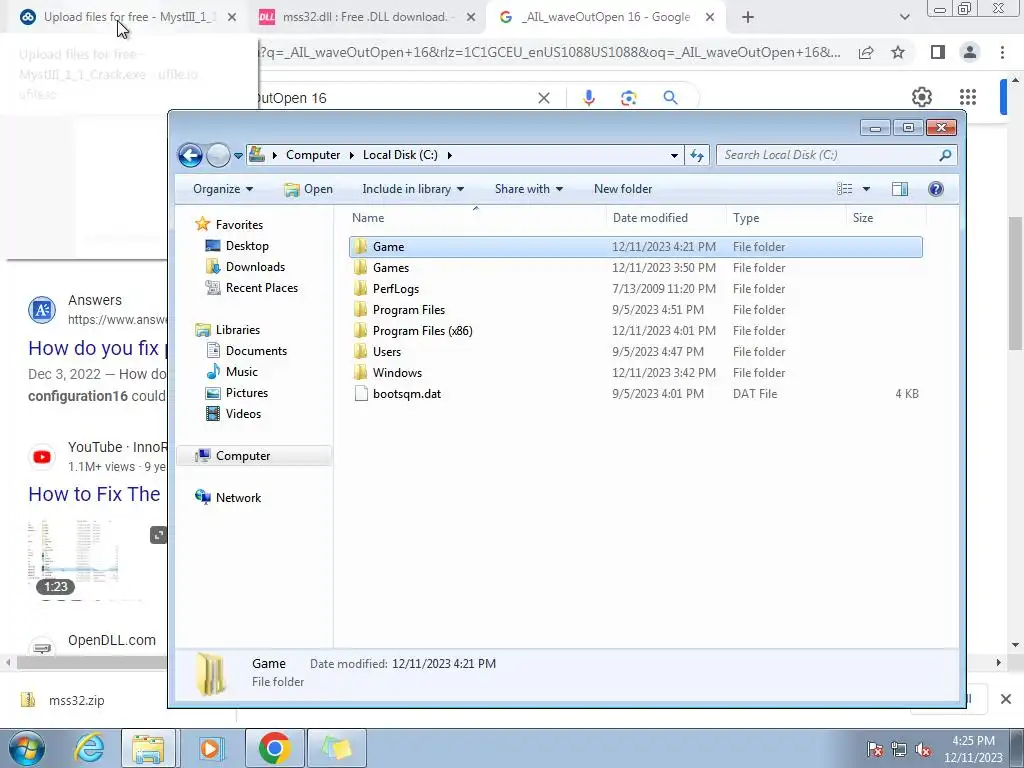Click the Google voice search microphone
Viewport: 1024px width, 768px height.
coord(588,98)
